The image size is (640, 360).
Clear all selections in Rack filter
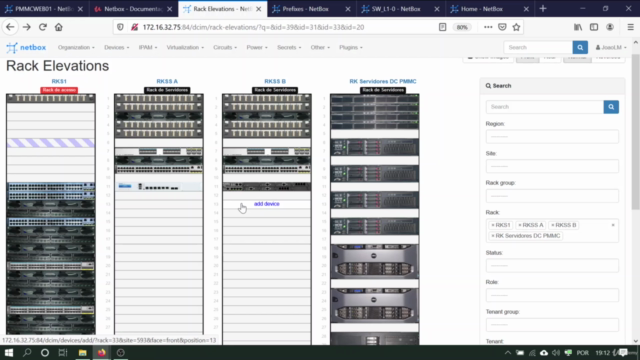point(613,225)
